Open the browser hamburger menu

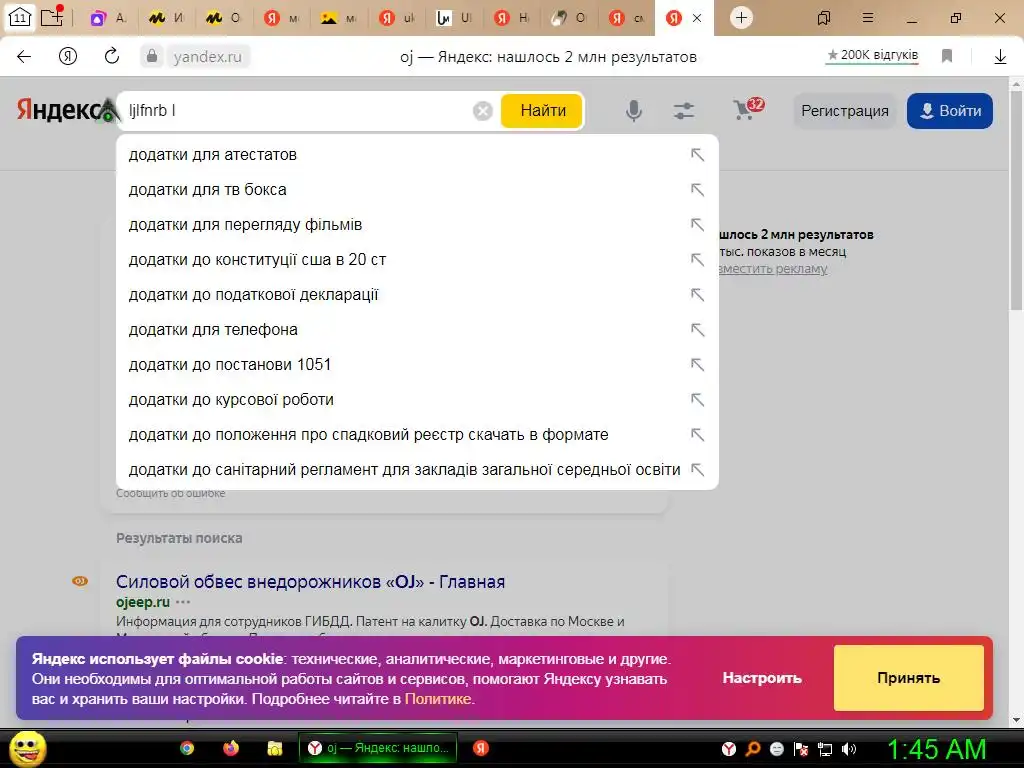pos(868,18)
